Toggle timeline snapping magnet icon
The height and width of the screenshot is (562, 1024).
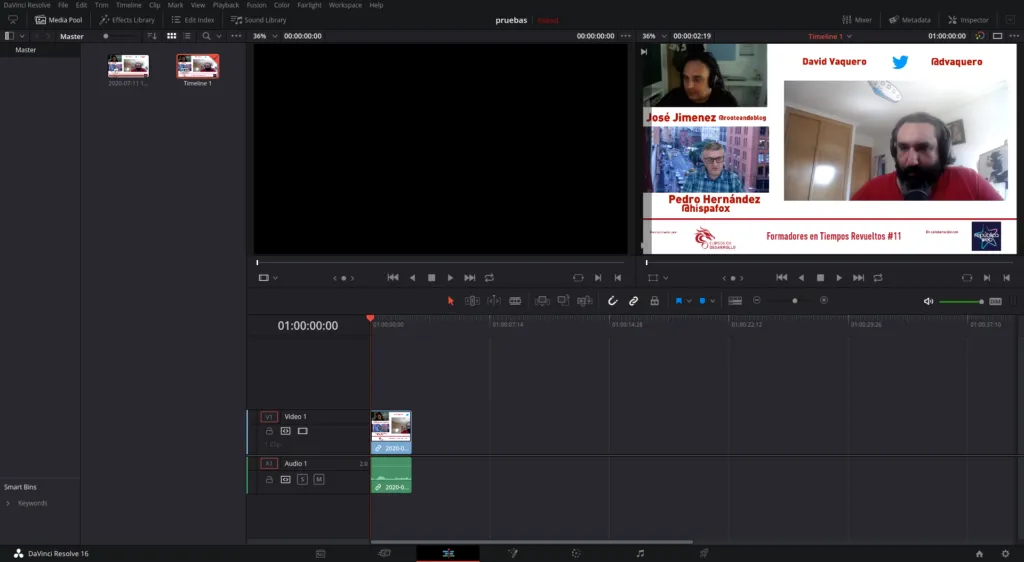pos(613,301)
